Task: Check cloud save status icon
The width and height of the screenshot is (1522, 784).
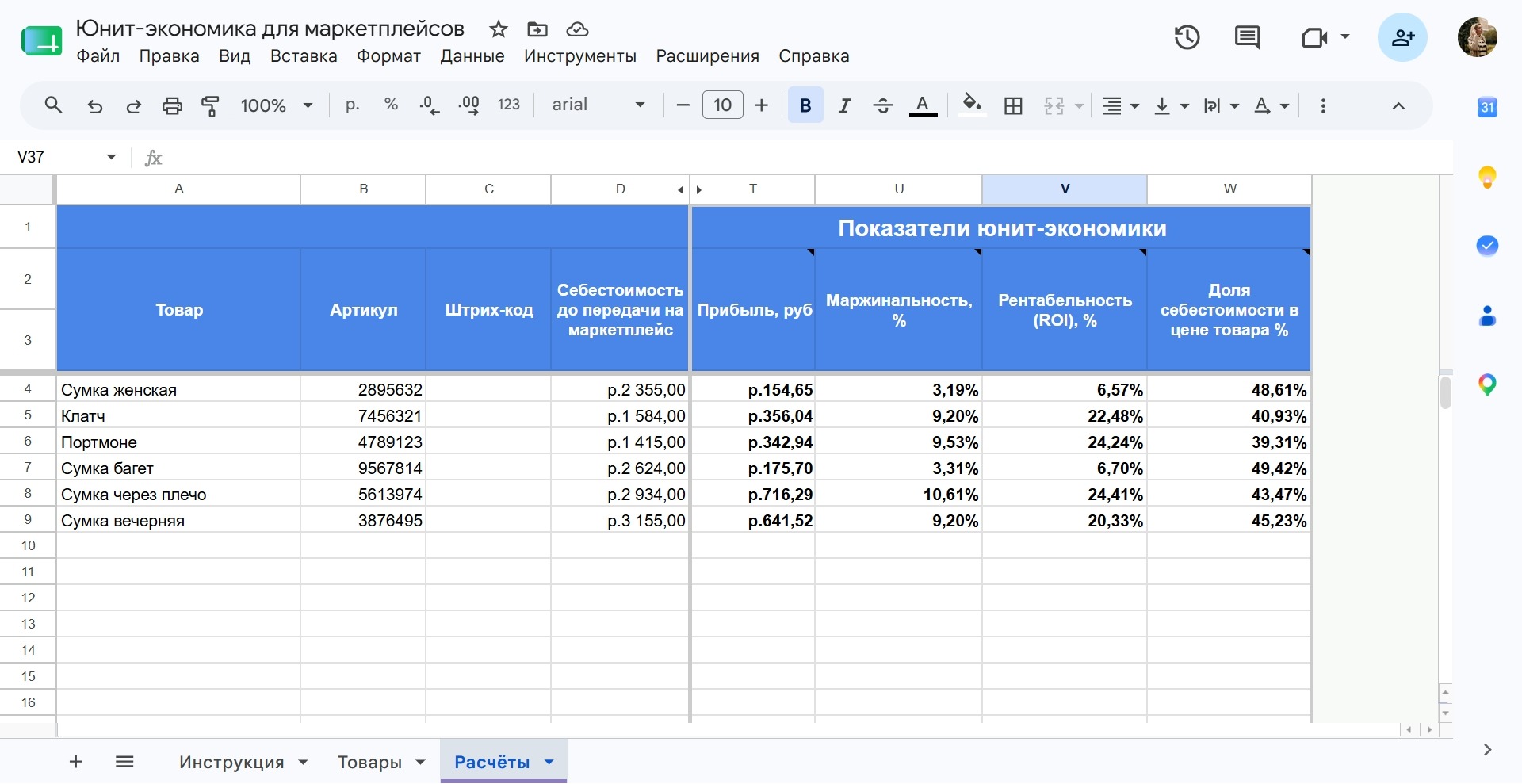Action: (577, 29)
